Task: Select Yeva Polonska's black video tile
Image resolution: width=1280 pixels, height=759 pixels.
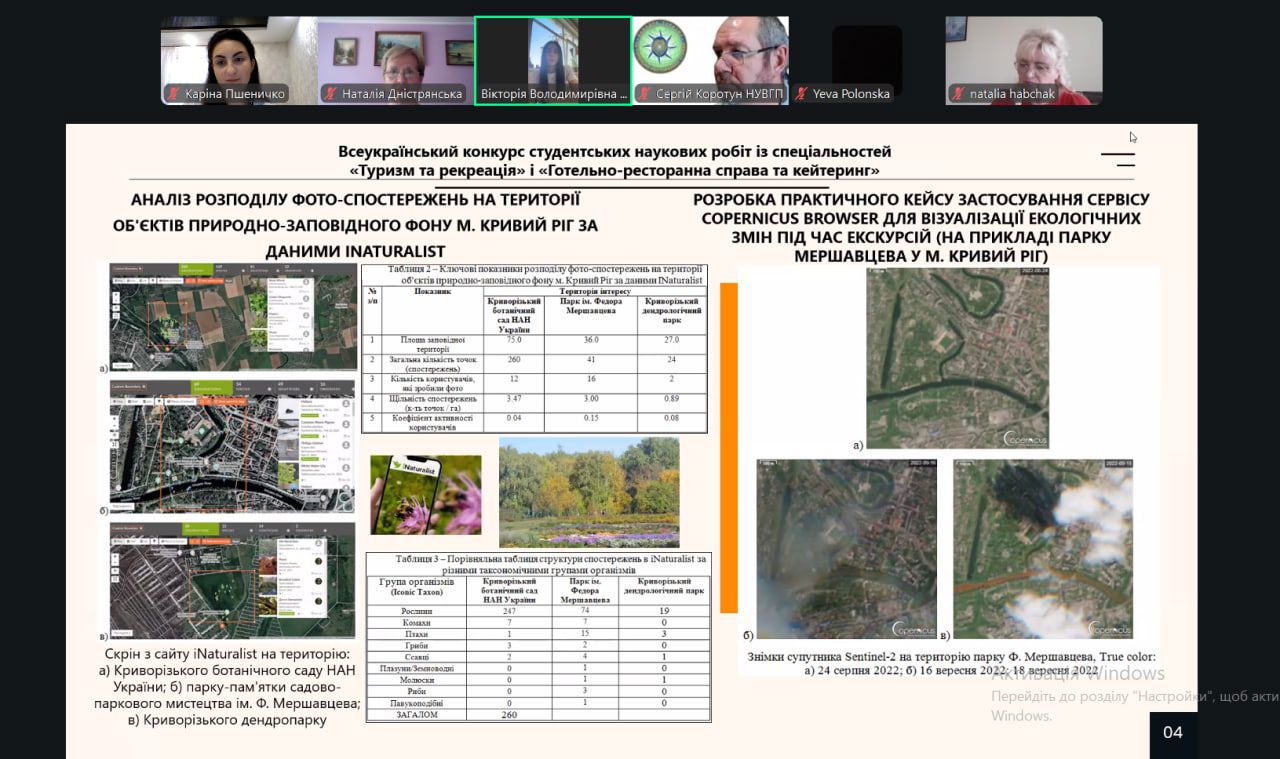Action: (867, 60)
